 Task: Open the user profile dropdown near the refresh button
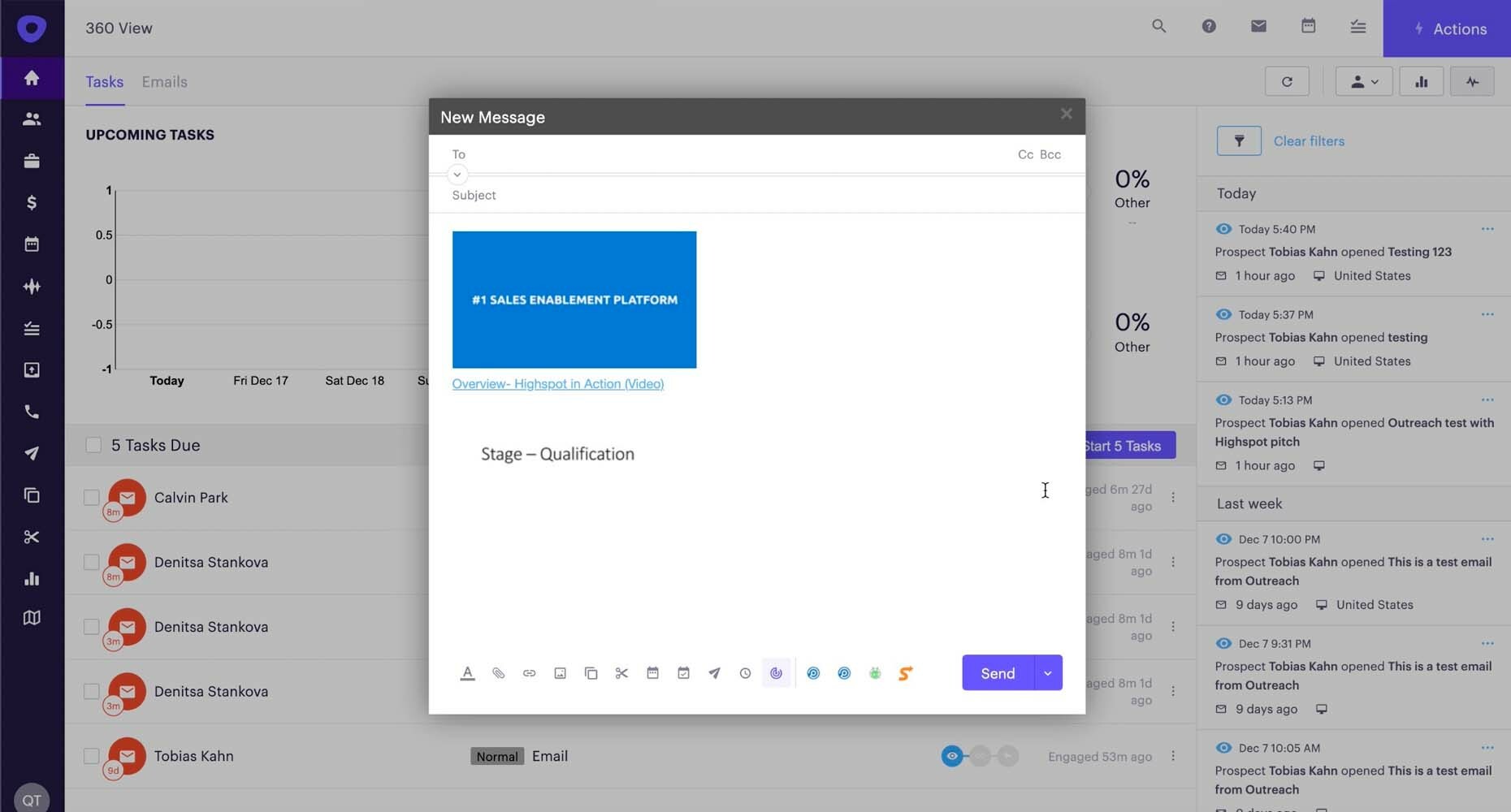[1363, 81]
